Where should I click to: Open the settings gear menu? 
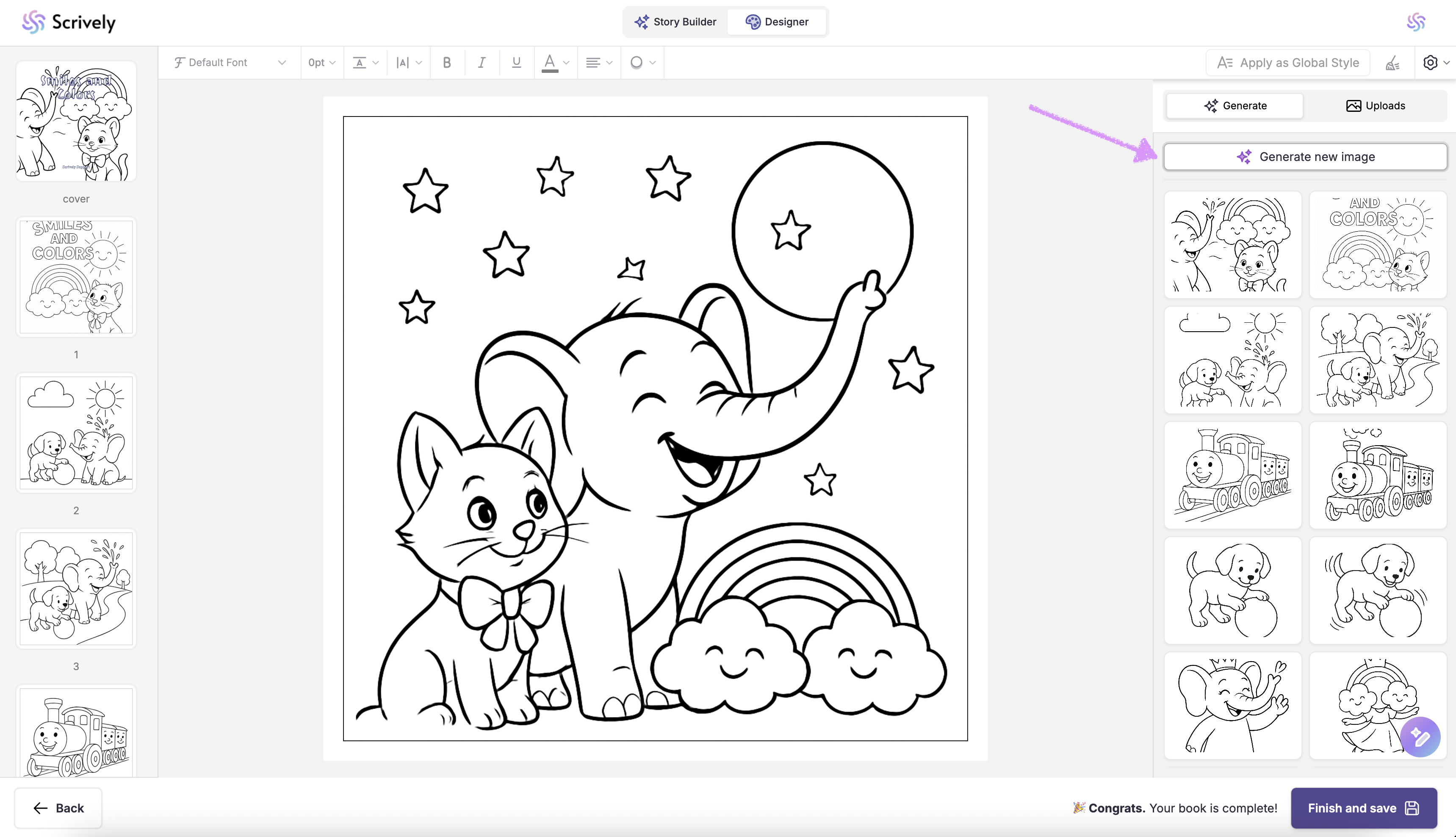coord(1435,63)
